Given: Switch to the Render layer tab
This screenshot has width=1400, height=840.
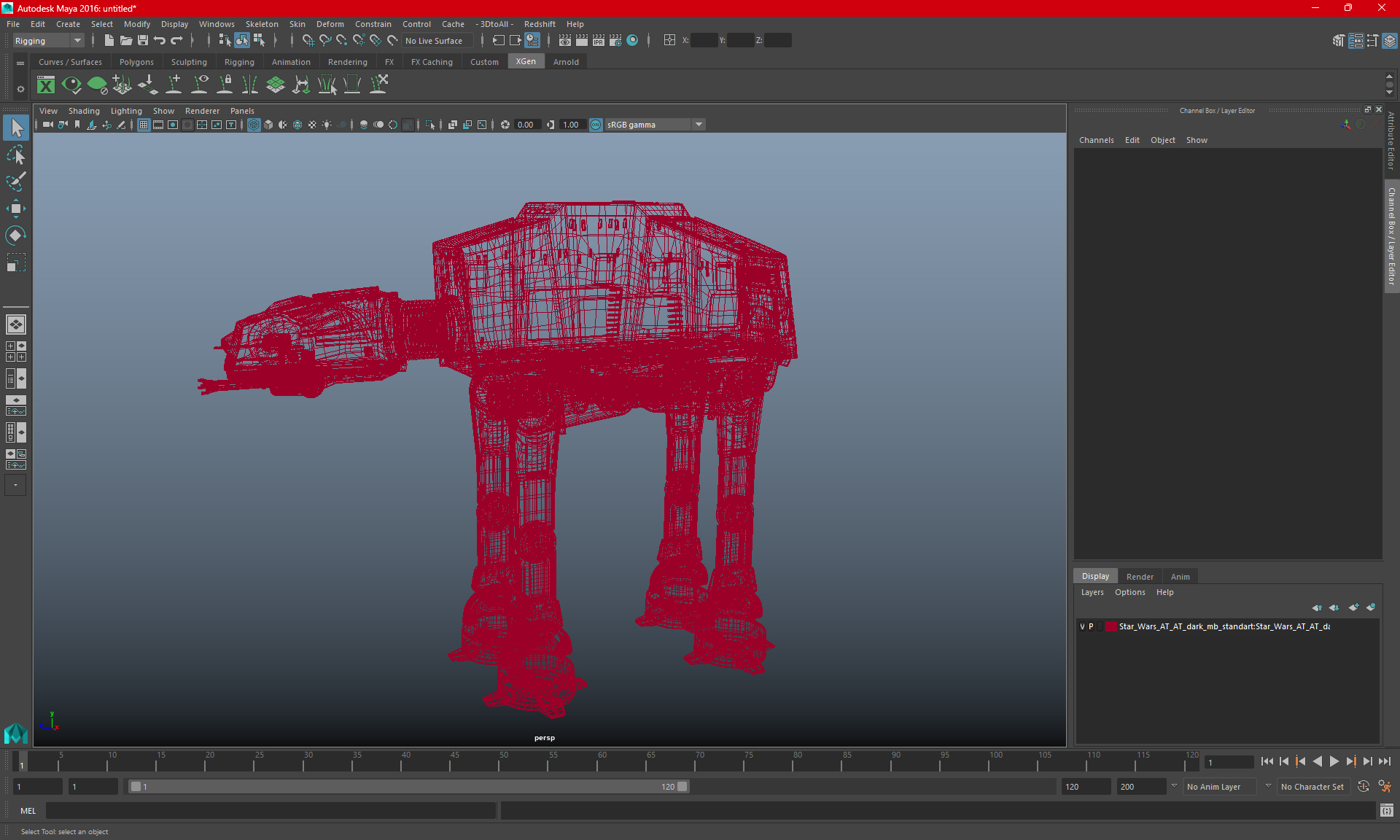Looking at the screenshot, I should [x=1140, y=577].
